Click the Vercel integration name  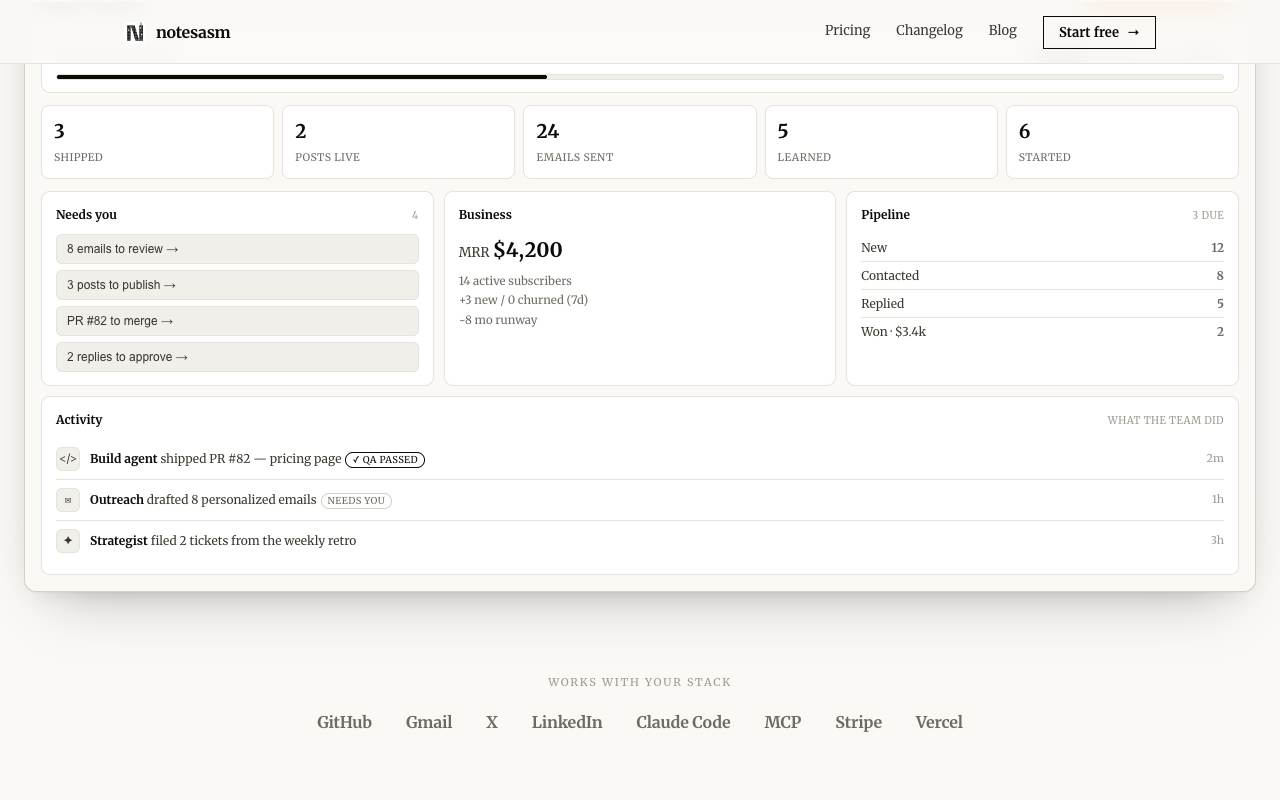coord(939,722)
